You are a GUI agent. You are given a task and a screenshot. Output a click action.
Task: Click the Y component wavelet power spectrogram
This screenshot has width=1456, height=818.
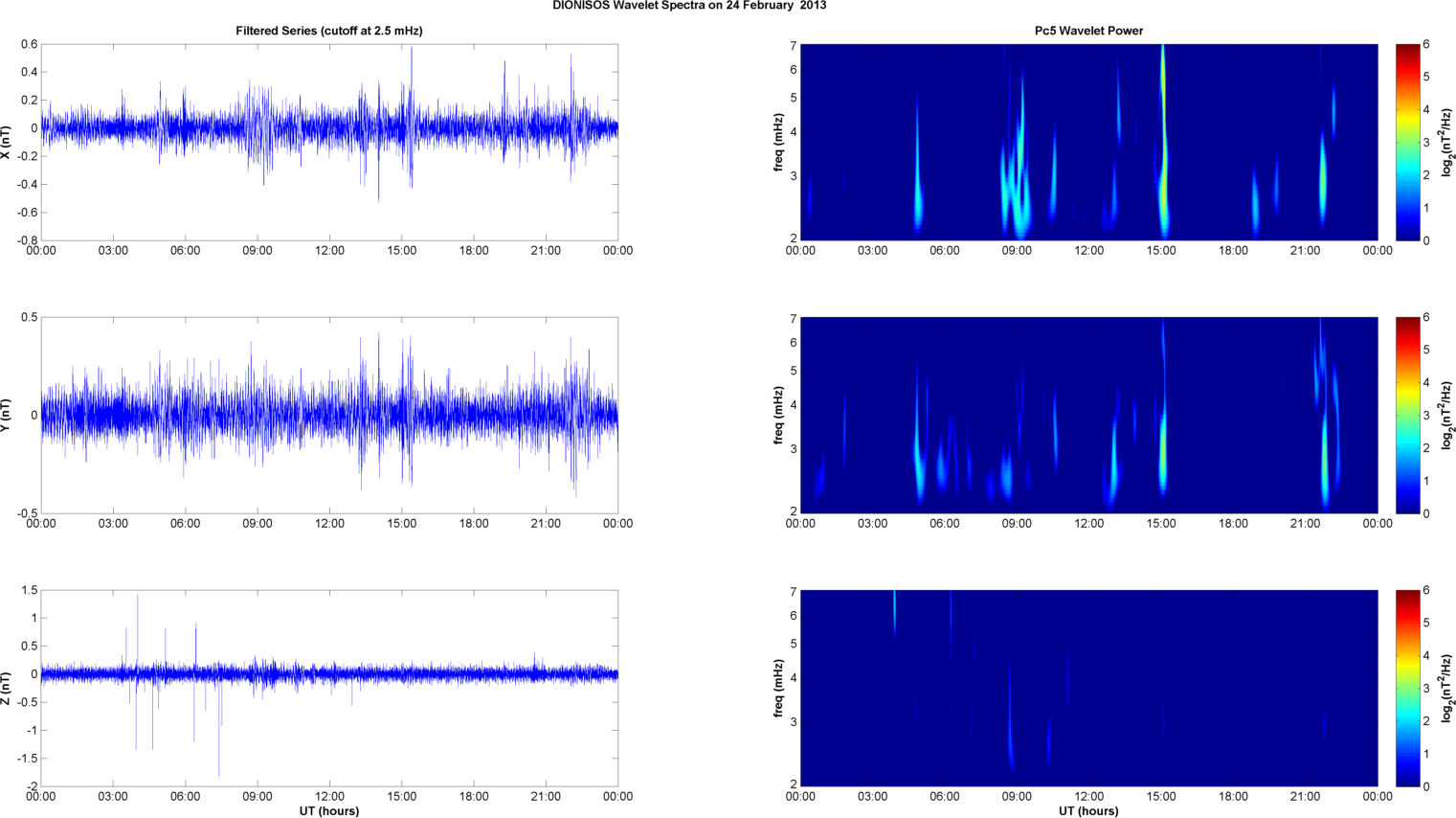tap(1088, 415)
